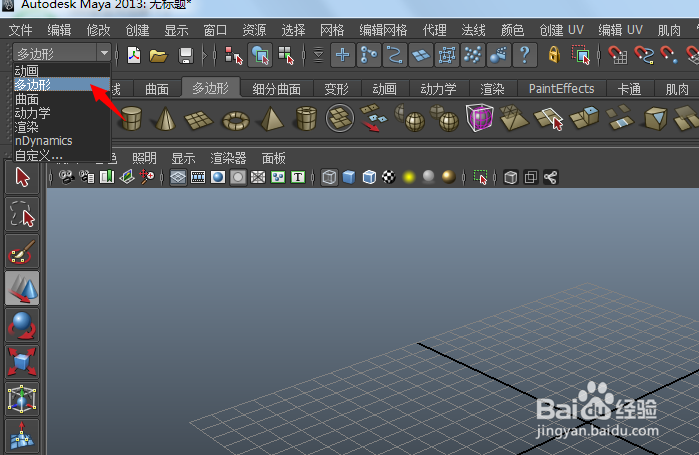This screenshot has width=699, height=455.
Task: Click the purple sphere cage shelf icon
Action: (x=480, y=117)
